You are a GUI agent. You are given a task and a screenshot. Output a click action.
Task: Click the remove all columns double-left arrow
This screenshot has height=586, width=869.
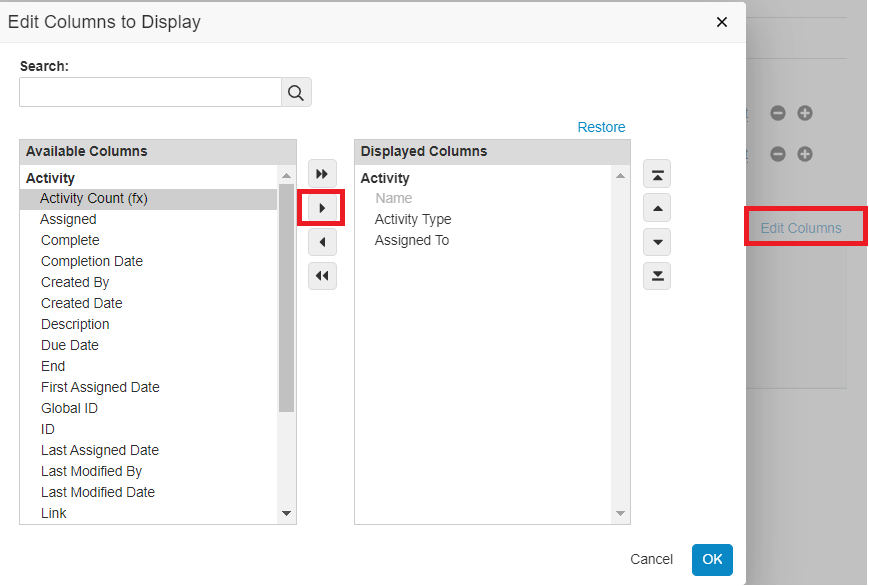[x=322, y=276]
